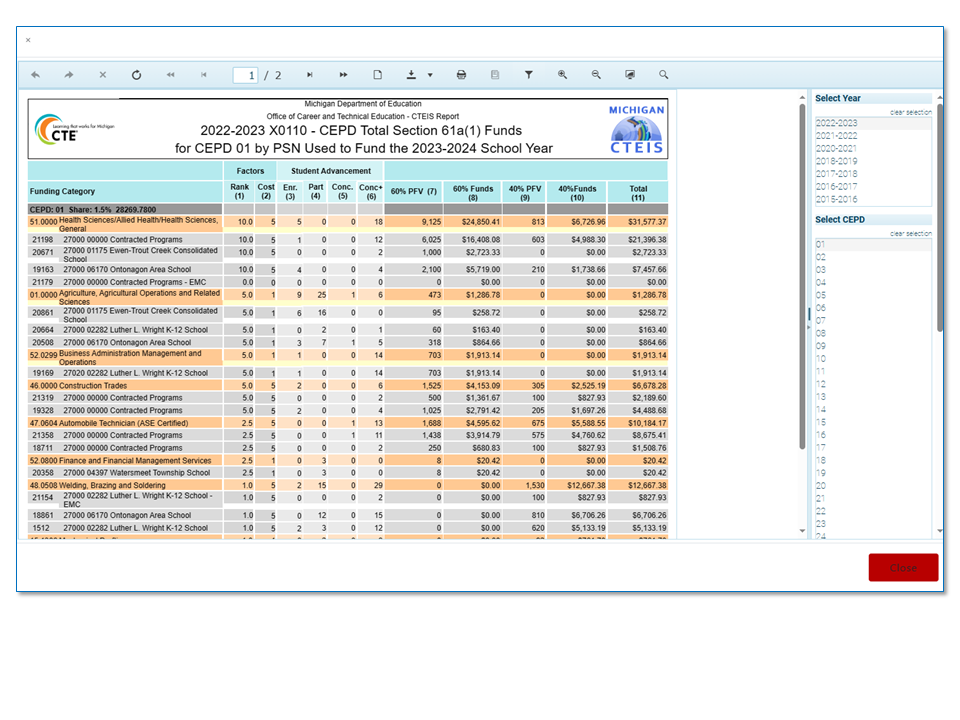Viewport: 960px width, 720px height.
Task: Select year 2021-2022 in the list
Action: pyautogui.click(x=836, y=136)
